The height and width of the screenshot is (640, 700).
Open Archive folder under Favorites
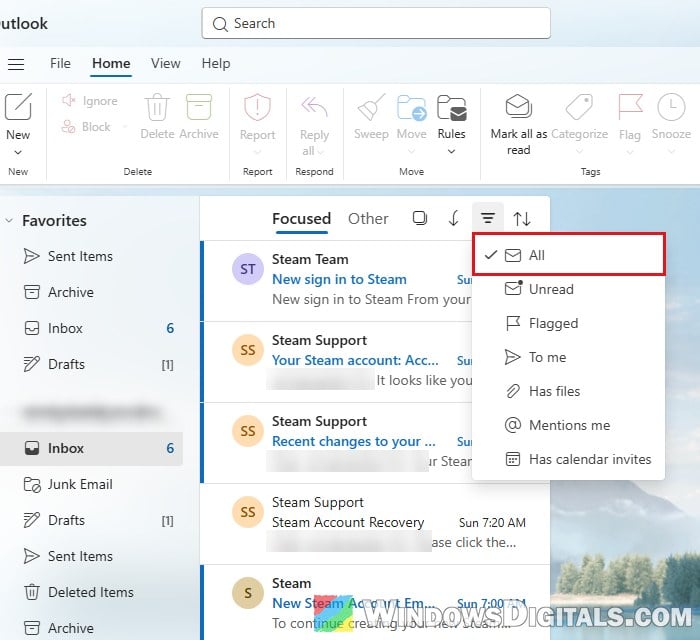click(91, 292)
